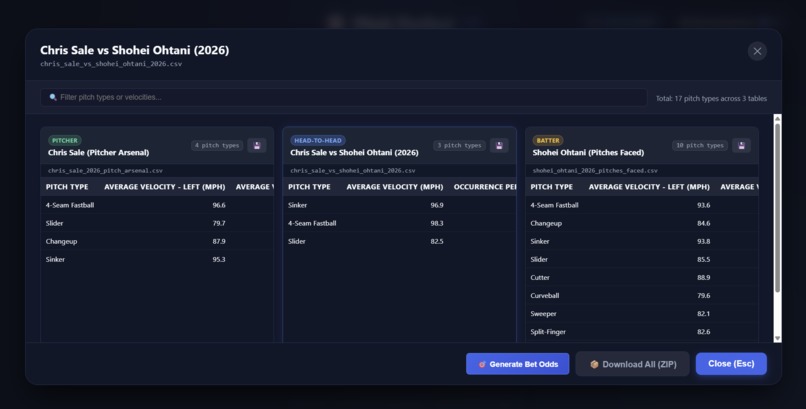Select Cutter row in Pitches Faced
The width and height of the screenshot is (806, 409).
[642, 277]
